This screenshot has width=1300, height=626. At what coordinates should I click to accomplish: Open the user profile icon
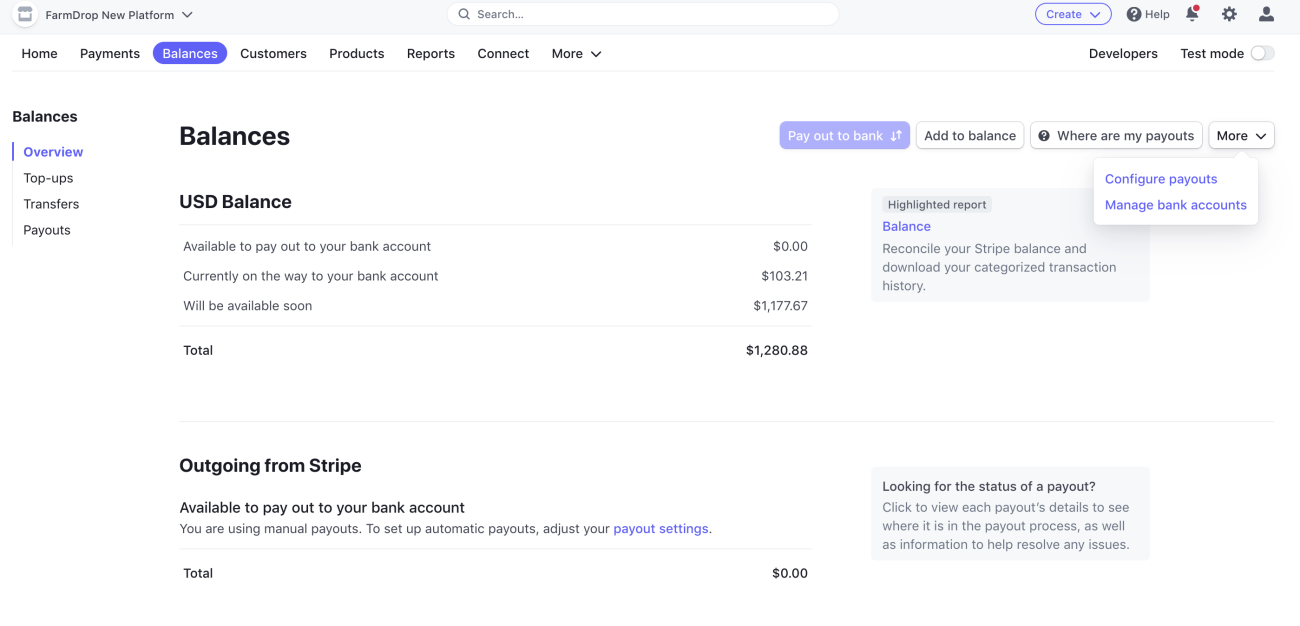point(1266,14)
